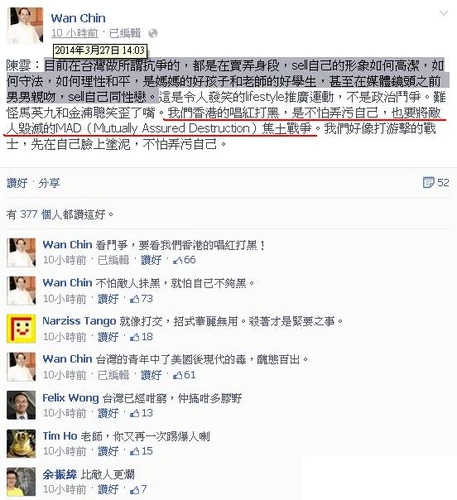Open Narziss Tango's pixel smiley avatar
The height and width of the screenshot is (500, 457).
coord(21,329)
